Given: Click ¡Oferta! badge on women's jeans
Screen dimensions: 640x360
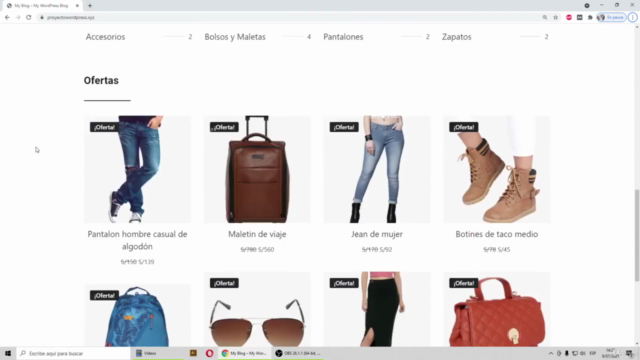Looking at the screenshot, I should (x=344, y=127).
